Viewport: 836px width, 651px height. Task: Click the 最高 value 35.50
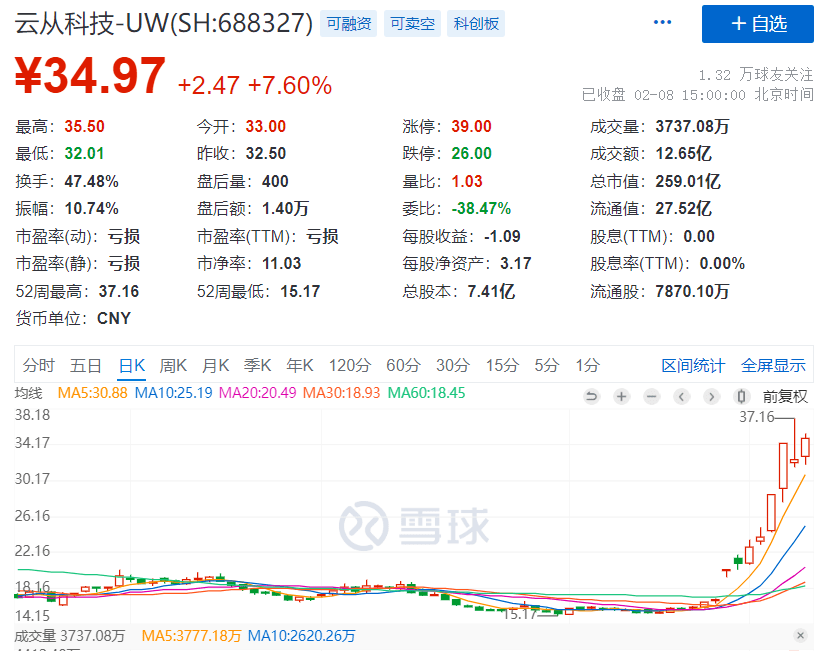coord(84,126)
